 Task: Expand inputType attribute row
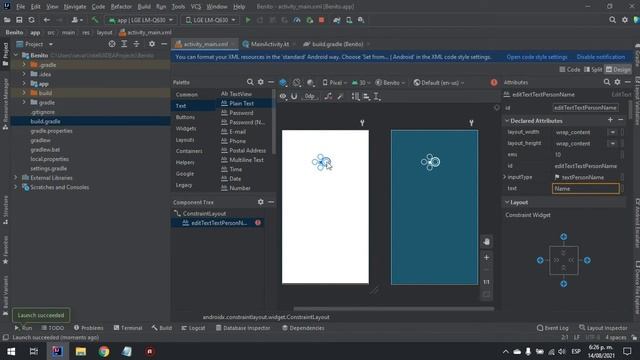pyautogui.click(x=504, y=177)
